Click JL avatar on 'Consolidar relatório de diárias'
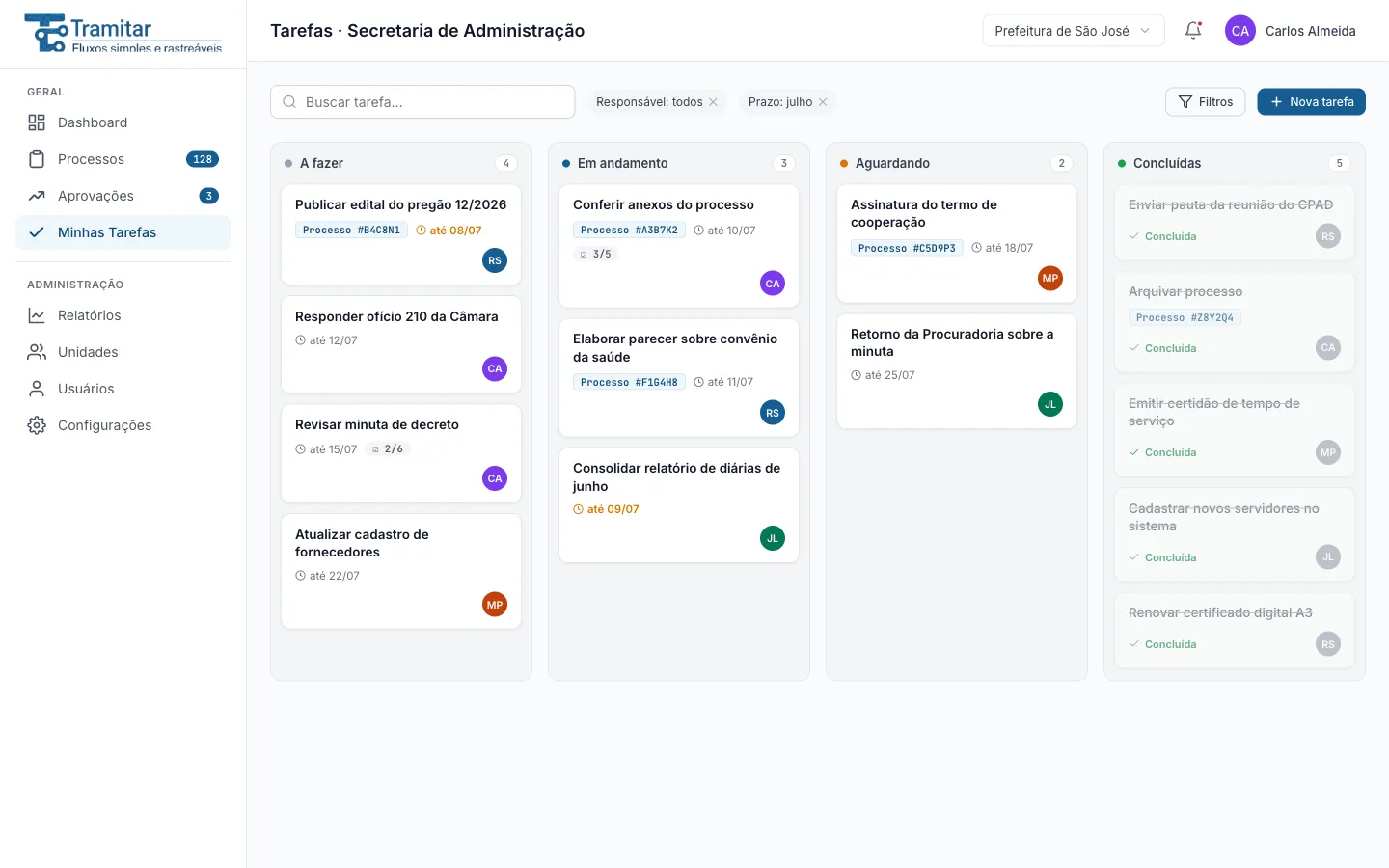This screenshot has width=1389, height=868. tap(773, 539)
